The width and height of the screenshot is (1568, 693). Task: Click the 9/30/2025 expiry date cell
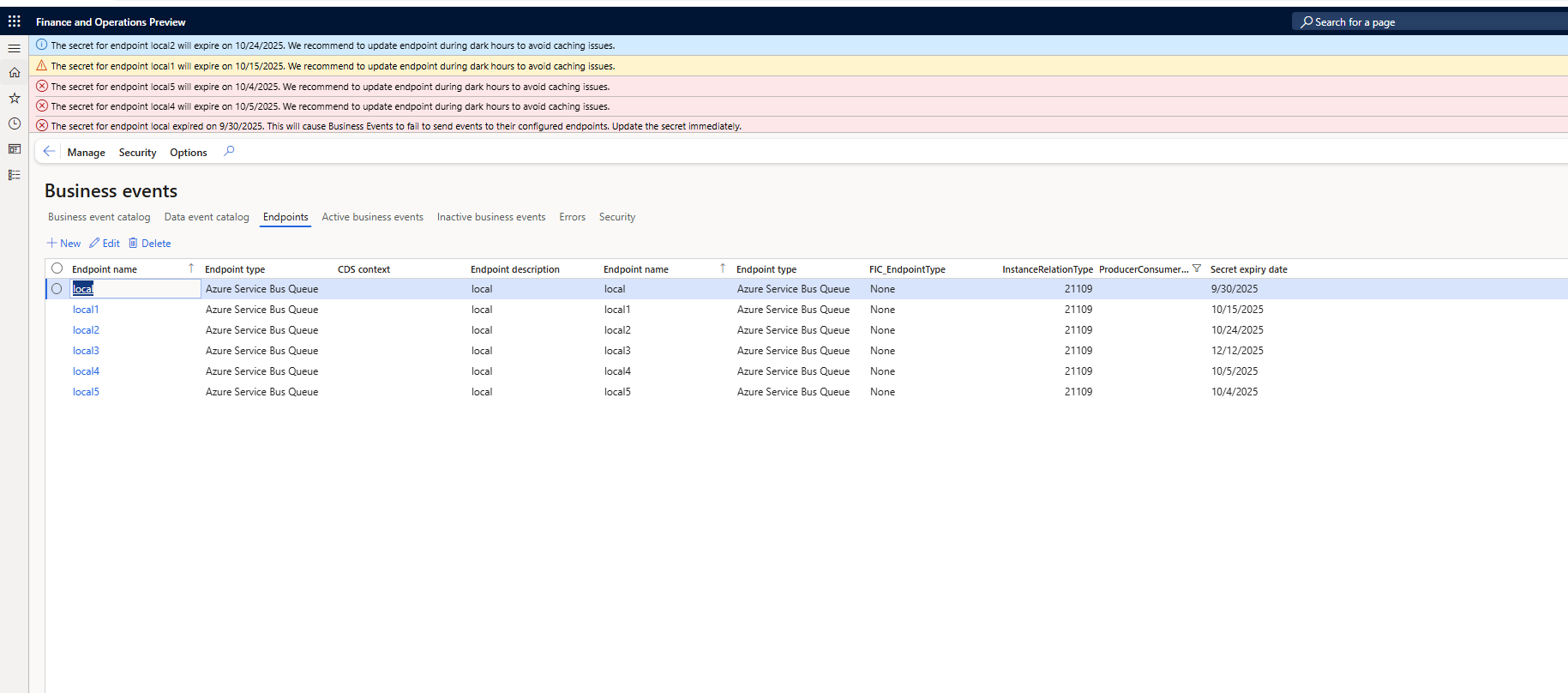coord(1235,289)
